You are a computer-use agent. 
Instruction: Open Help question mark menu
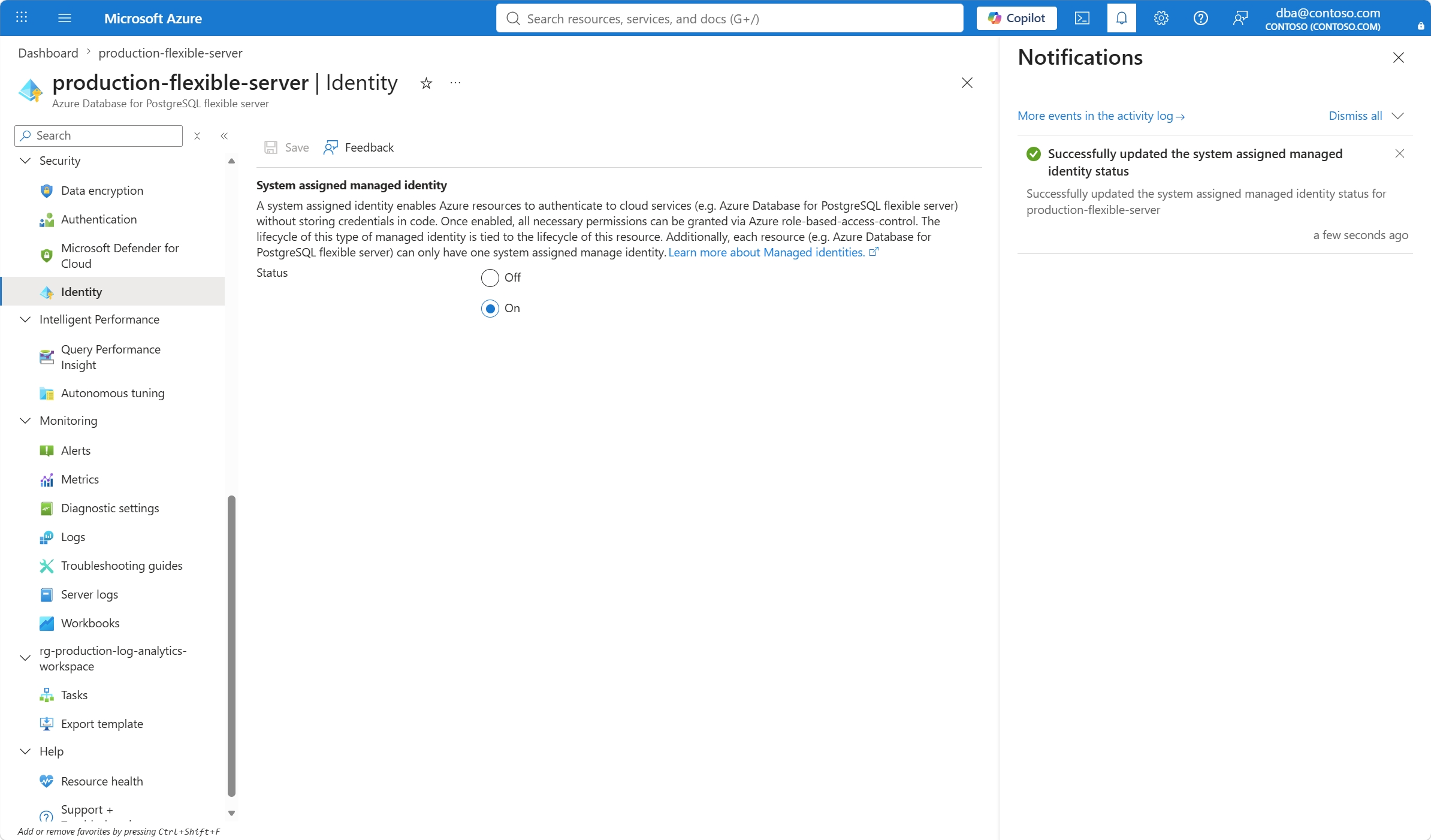1201,18
